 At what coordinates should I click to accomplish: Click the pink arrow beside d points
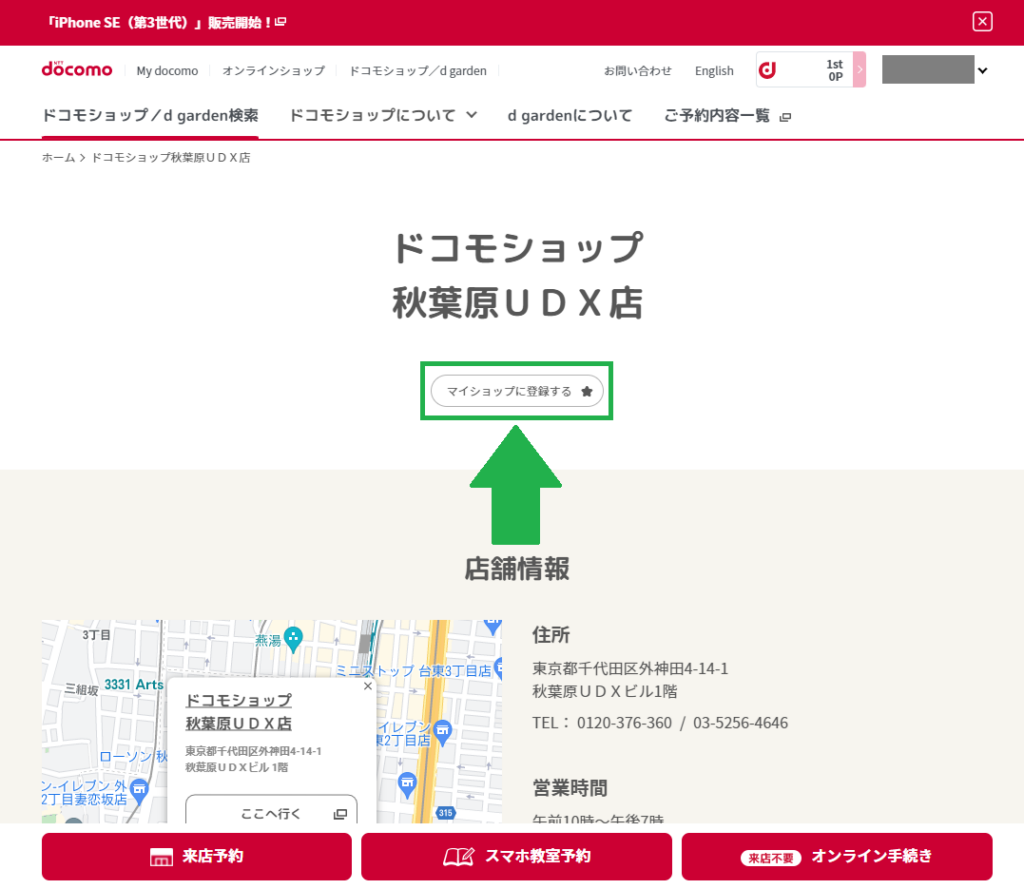(x=859, y=69)
